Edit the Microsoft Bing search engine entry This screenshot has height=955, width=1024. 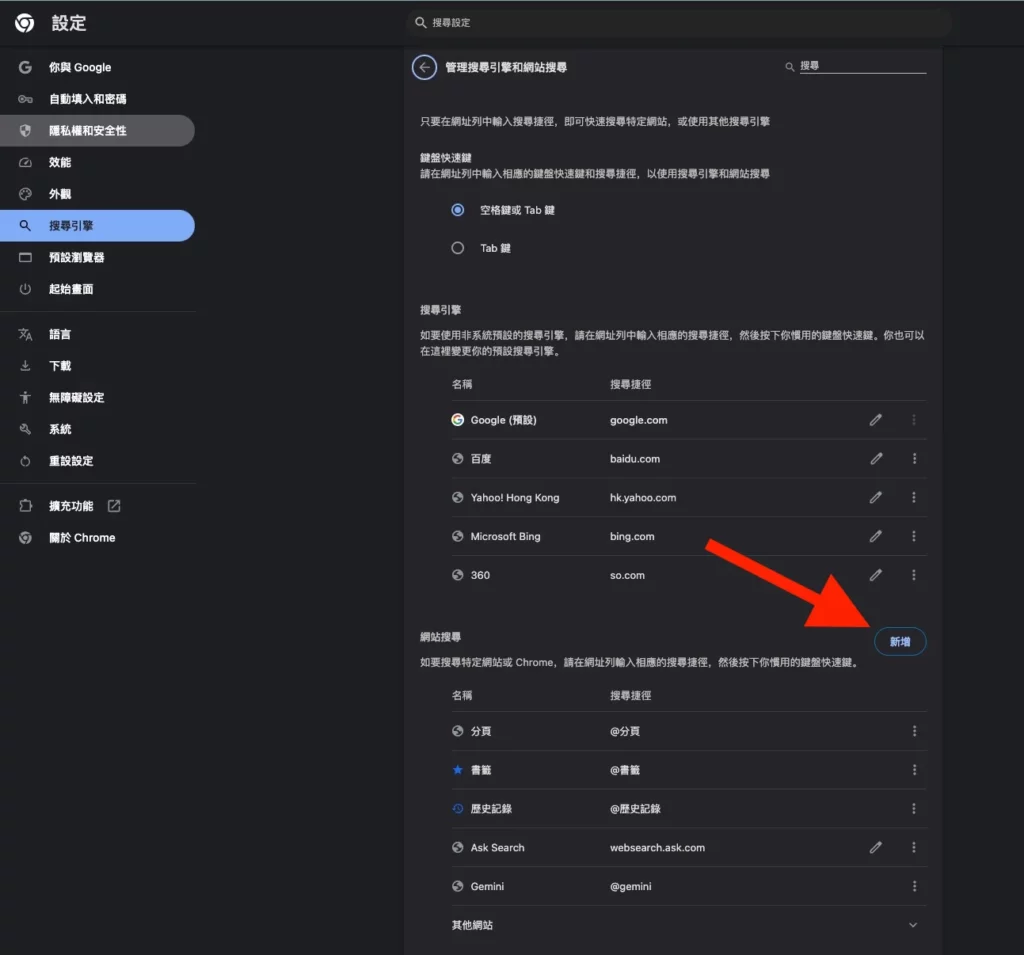(x=876, y=537)
